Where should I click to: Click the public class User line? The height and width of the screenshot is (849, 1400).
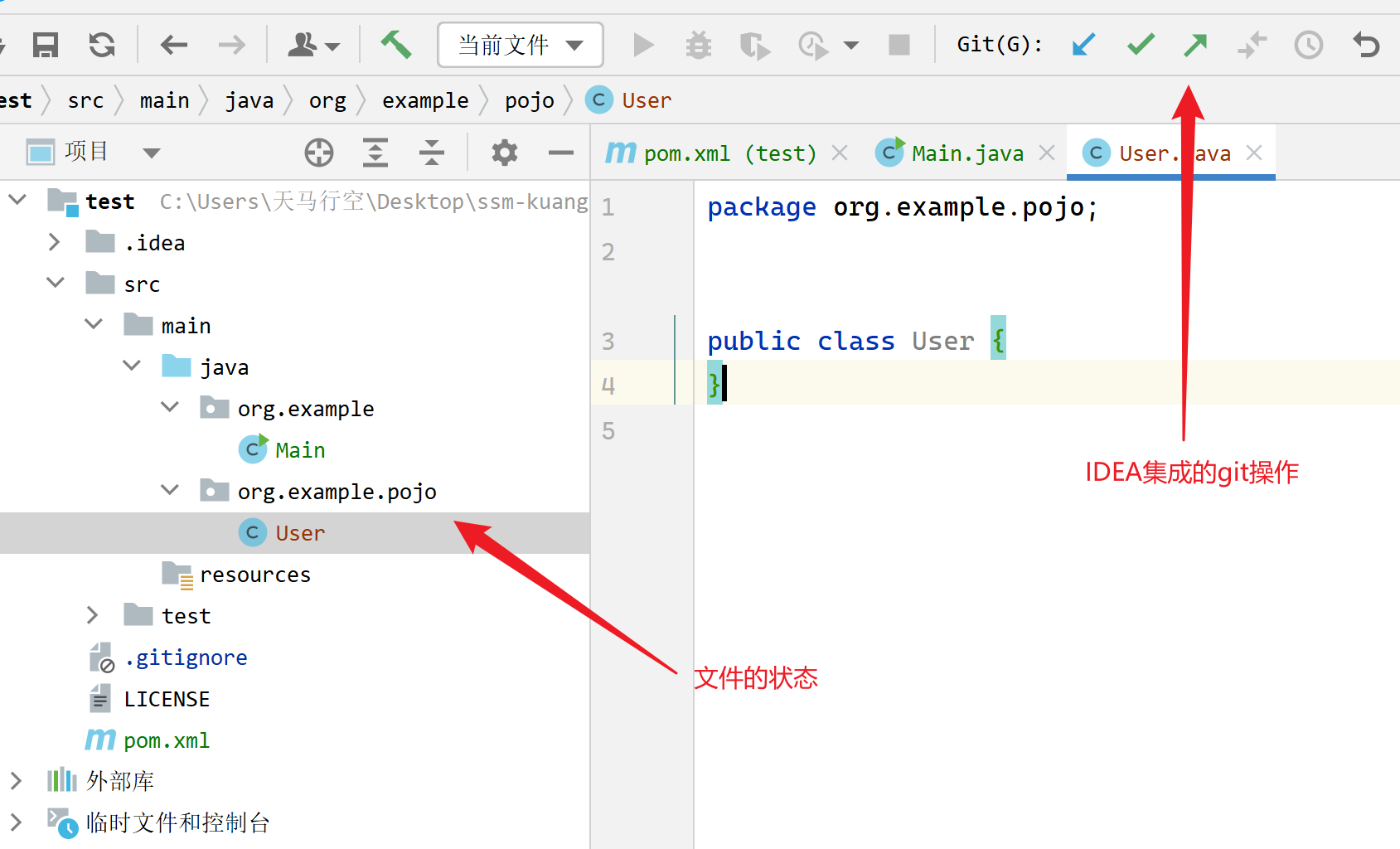click(856, 342)
